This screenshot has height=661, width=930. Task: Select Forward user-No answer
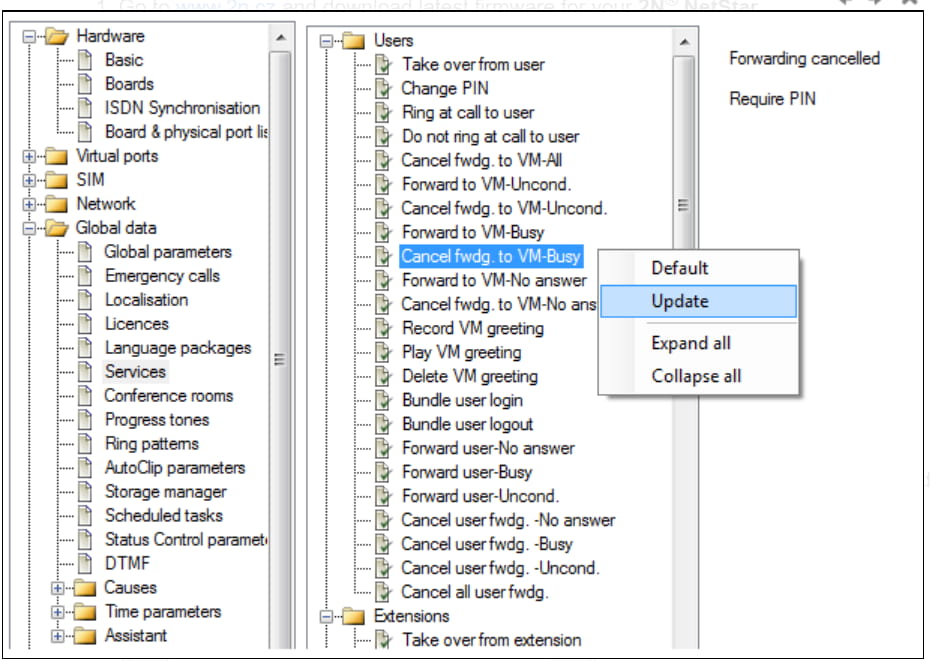pos(488,448)
